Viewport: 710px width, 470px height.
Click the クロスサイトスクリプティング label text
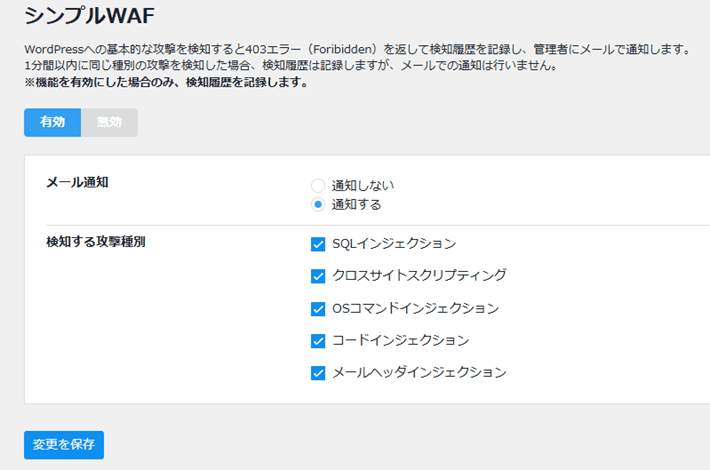tap(419, 275)
